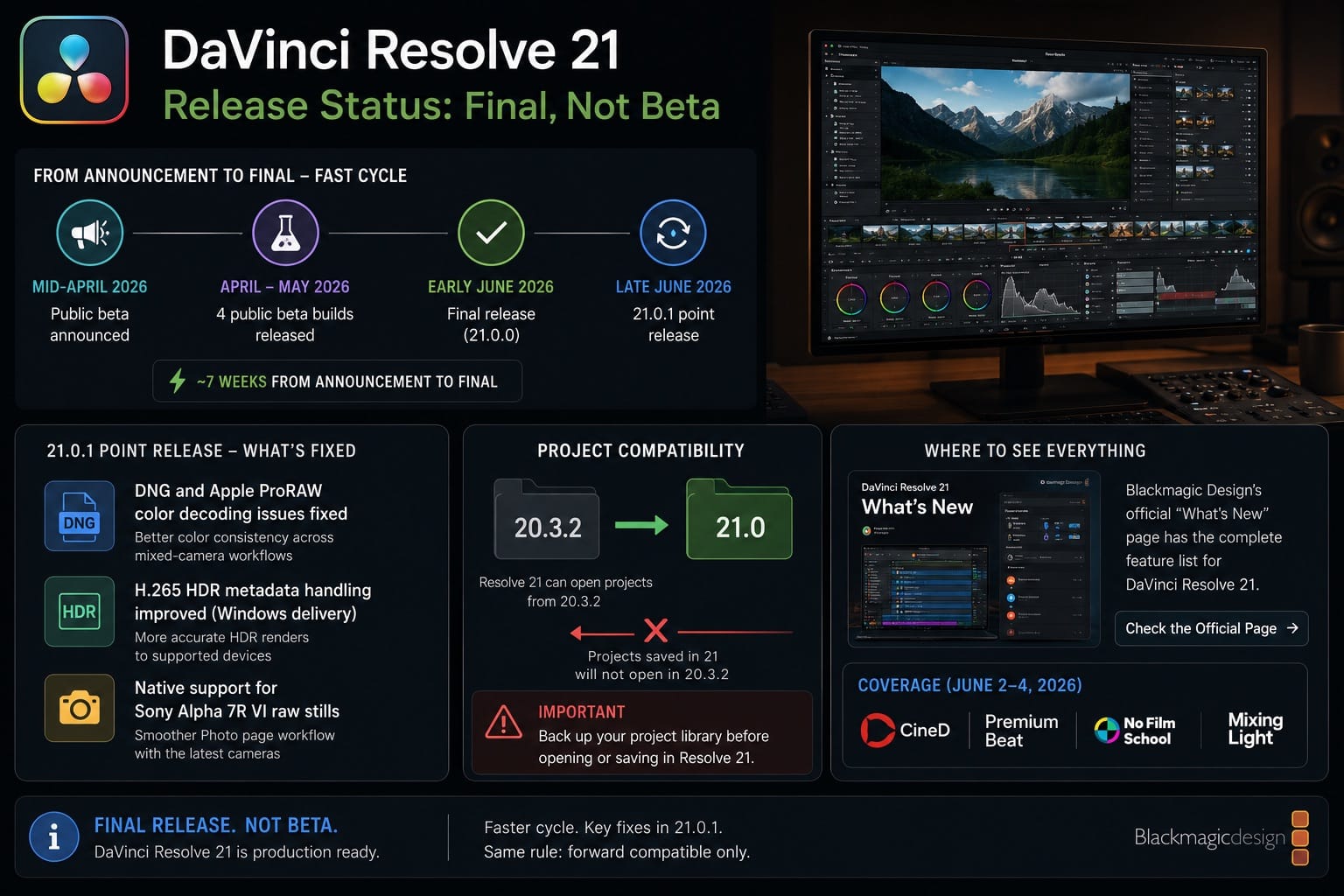Click 'DaVinci Resolve 21 is production ready.' text
The image size is (1344, 896).
(x=236, y=852)
